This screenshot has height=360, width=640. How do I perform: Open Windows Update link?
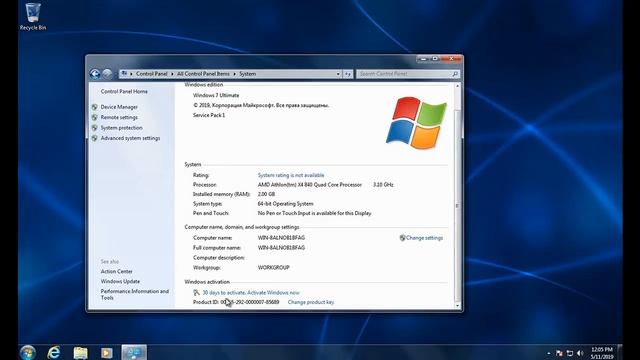click(x=120, y=282)
